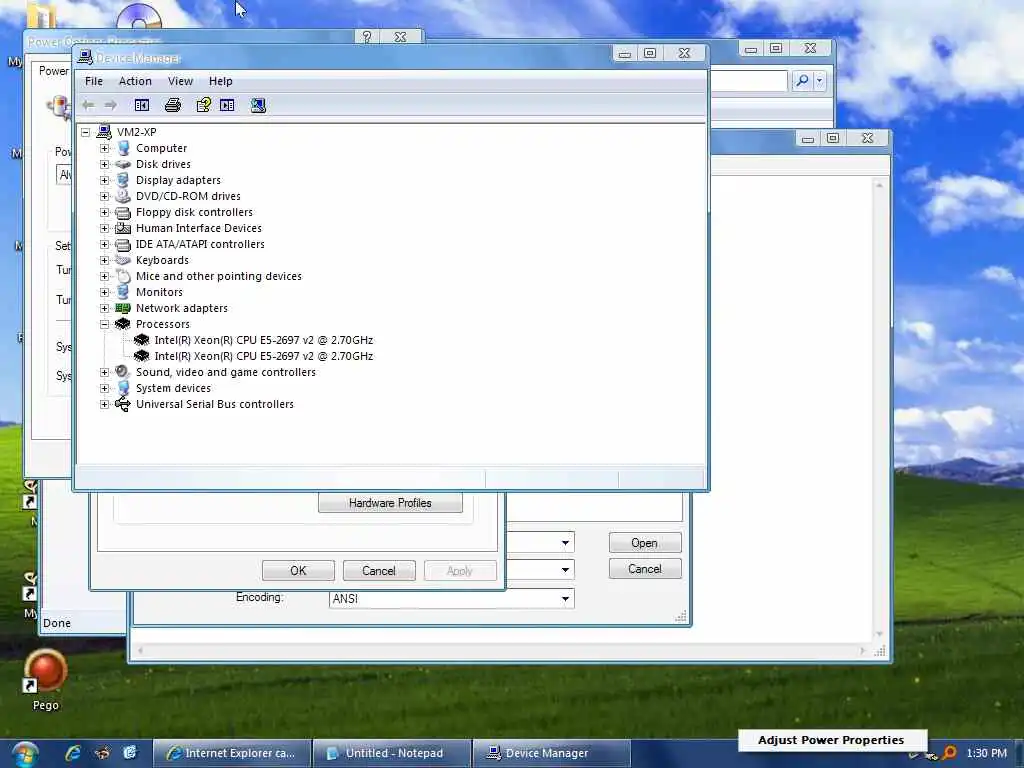Select the Network adapters icon
This screenshot has height=768, width=1024.
coord(123,308)
